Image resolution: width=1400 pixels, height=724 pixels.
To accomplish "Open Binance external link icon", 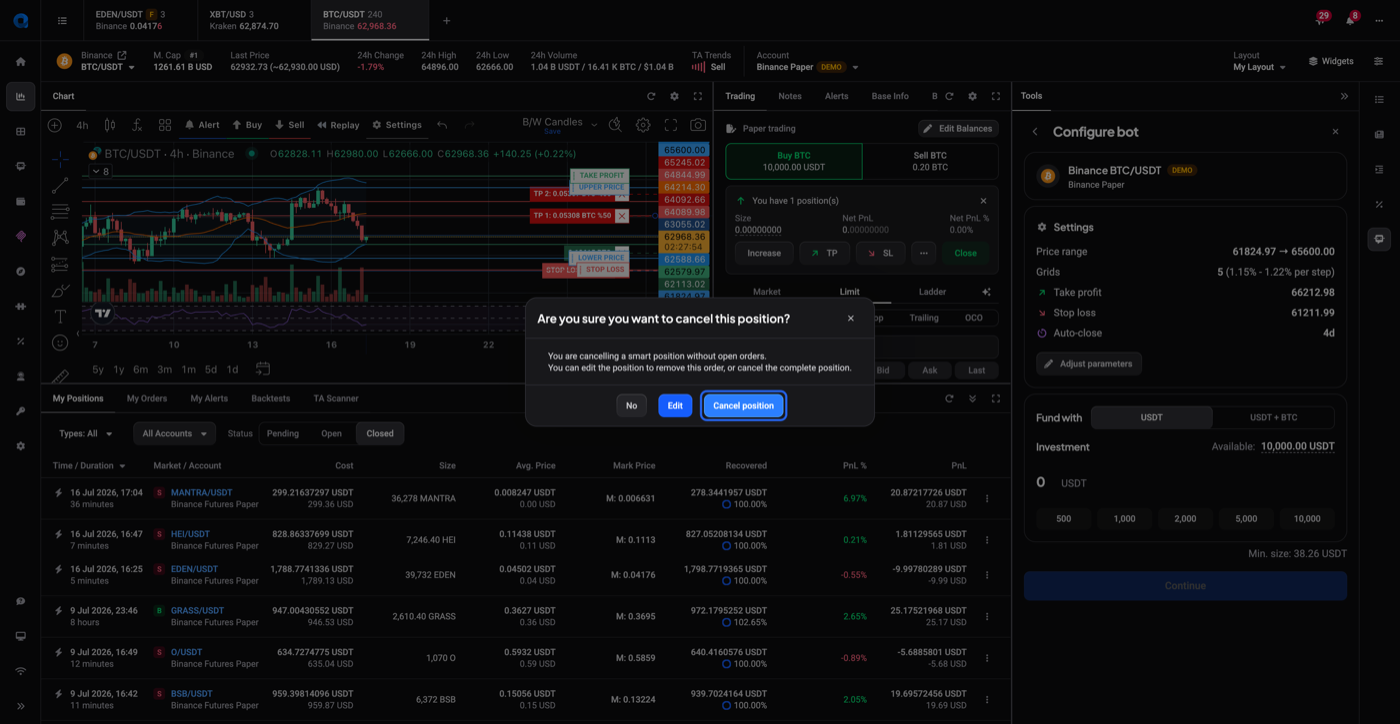I will [122, 55].
